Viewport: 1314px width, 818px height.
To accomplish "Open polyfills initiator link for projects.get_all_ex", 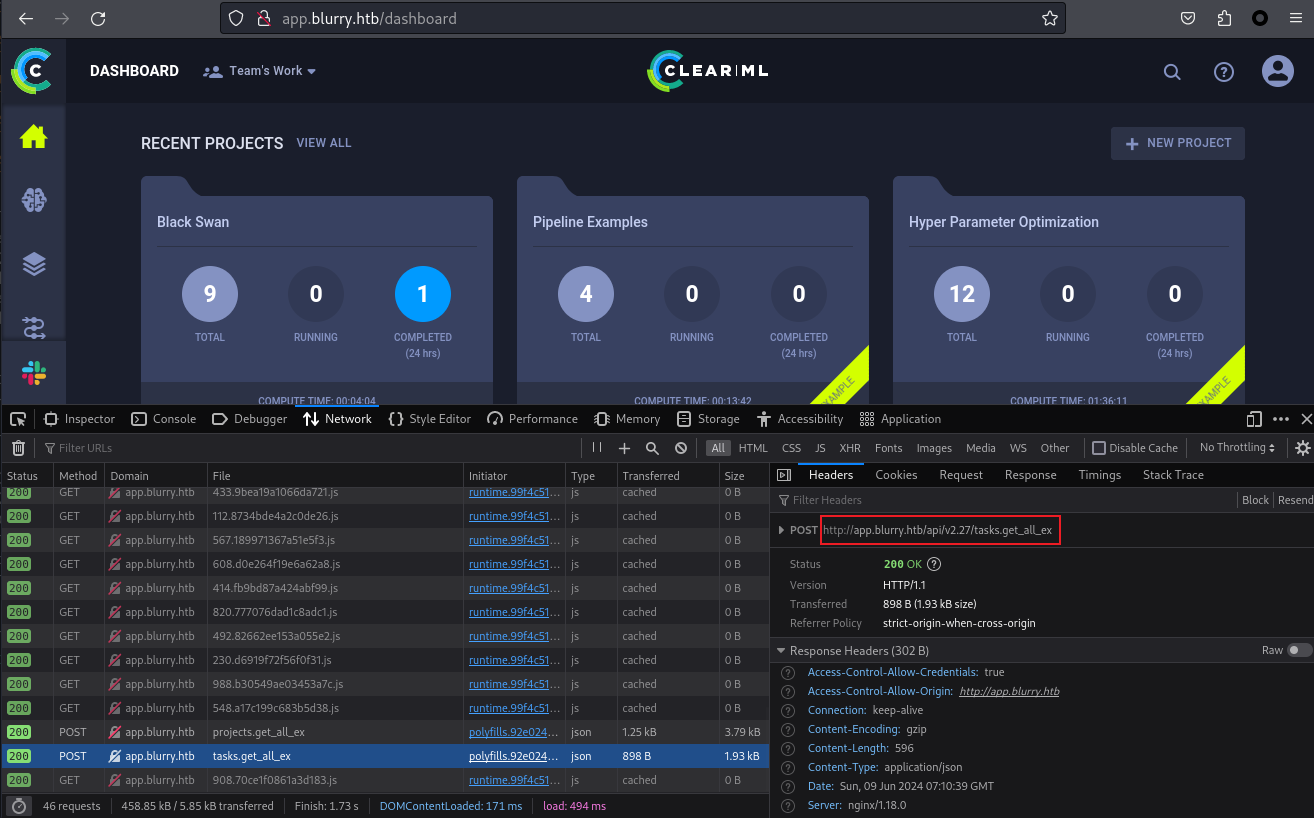I will coord(513,732).
